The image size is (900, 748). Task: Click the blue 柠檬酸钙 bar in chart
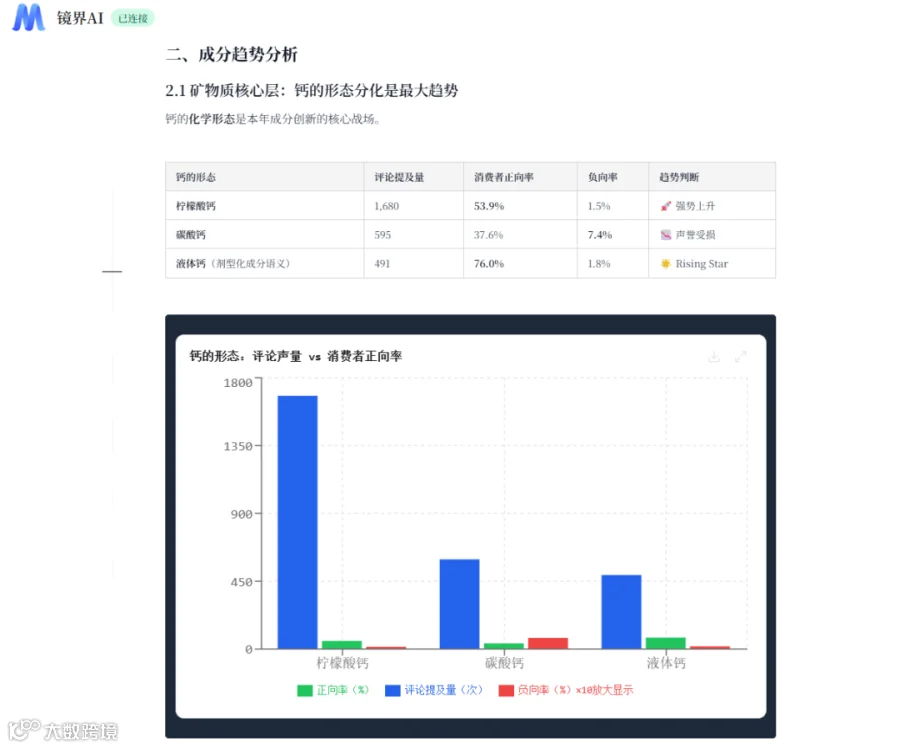pos(297,522)
